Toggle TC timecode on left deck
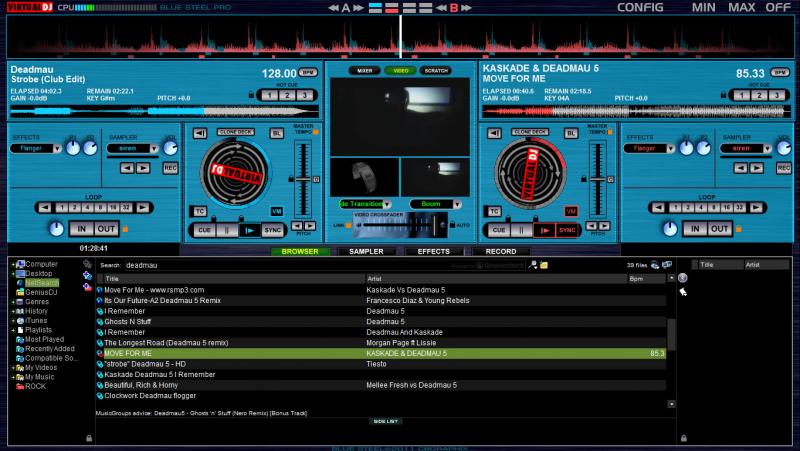The height and width of the screenshot is (451, 800). click(199, 211)
